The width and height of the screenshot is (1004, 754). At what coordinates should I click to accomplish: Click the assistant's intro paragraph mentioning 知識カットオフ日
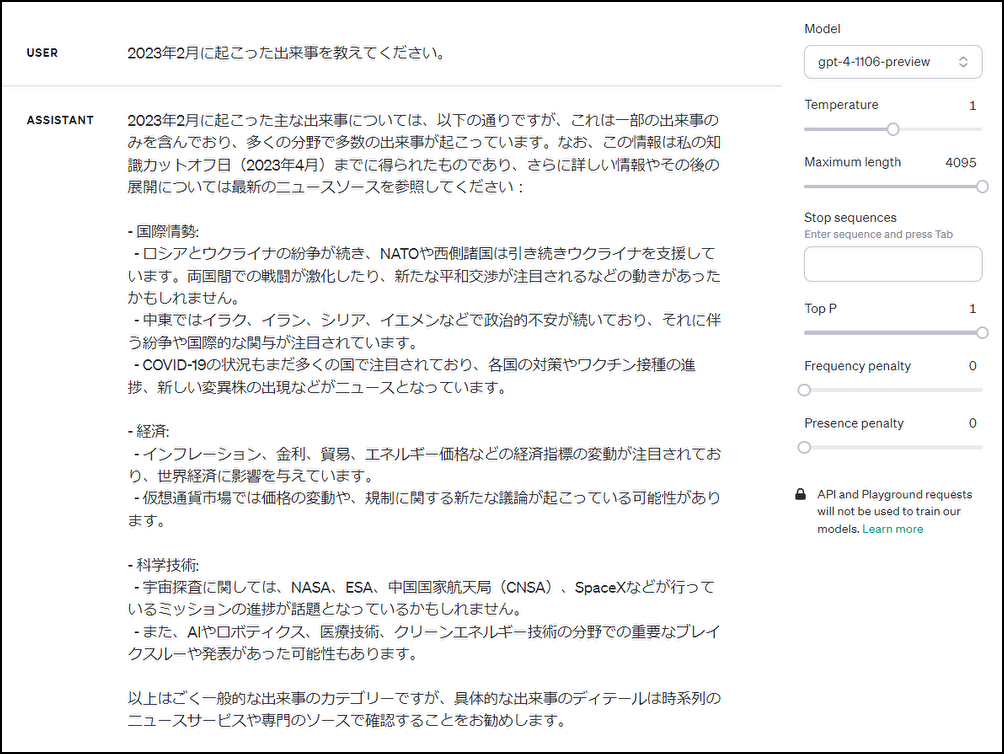[424, 154]
